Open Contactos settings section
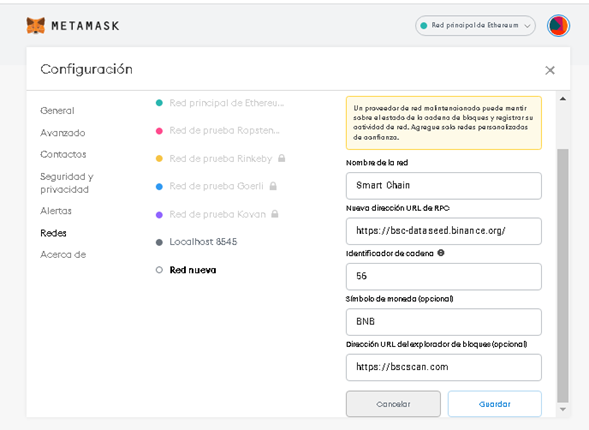 coord(63,154)
